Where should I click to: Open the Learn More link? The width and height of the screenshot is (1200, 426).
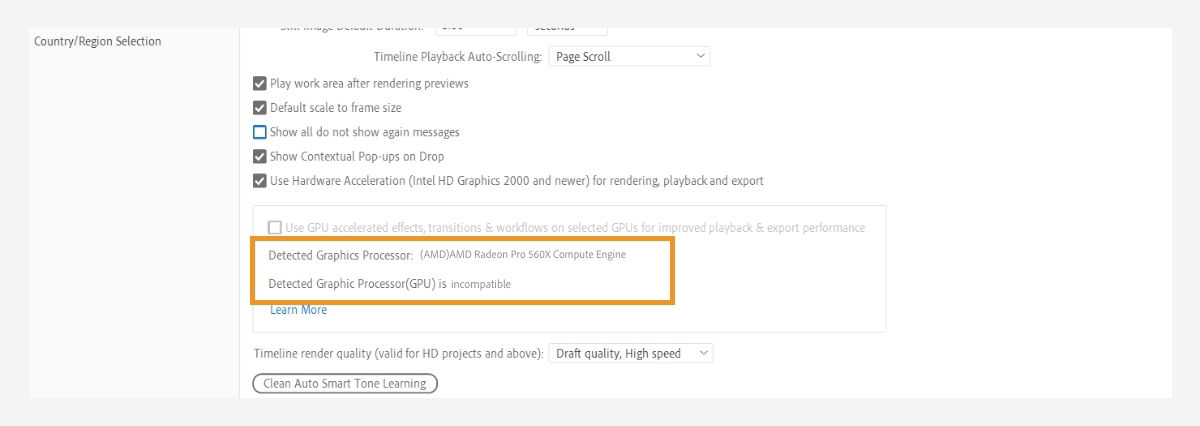(x=298, y=310)
